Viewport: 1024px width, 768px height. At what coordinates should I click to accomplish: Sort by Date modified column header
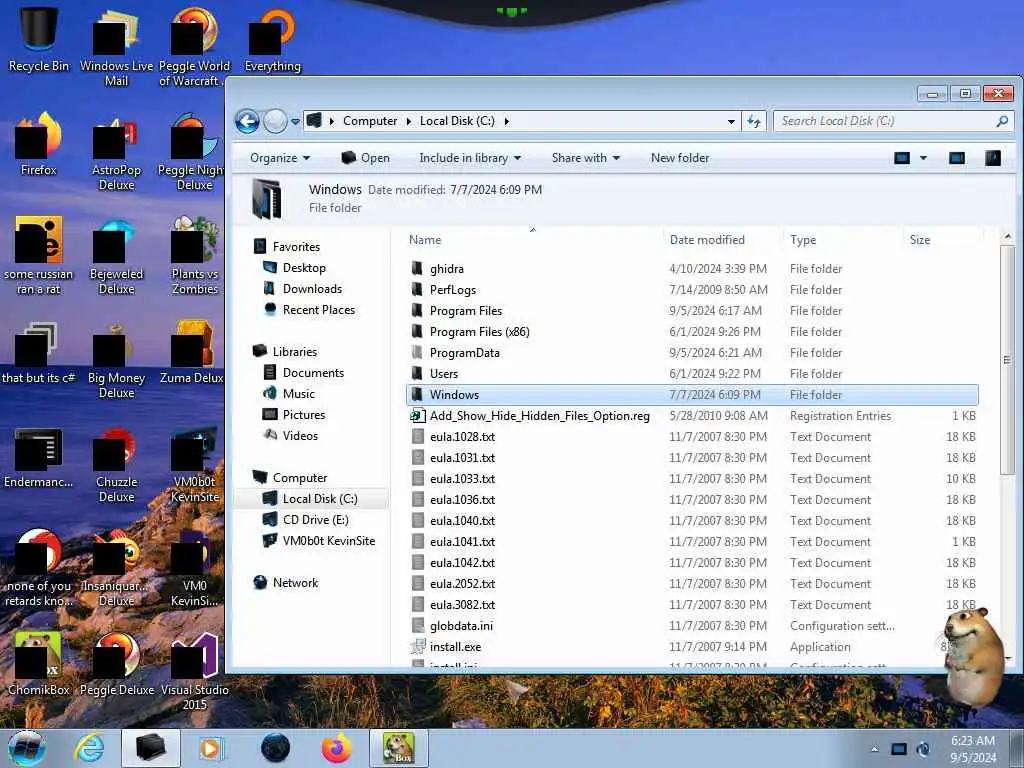pos(722,240)
